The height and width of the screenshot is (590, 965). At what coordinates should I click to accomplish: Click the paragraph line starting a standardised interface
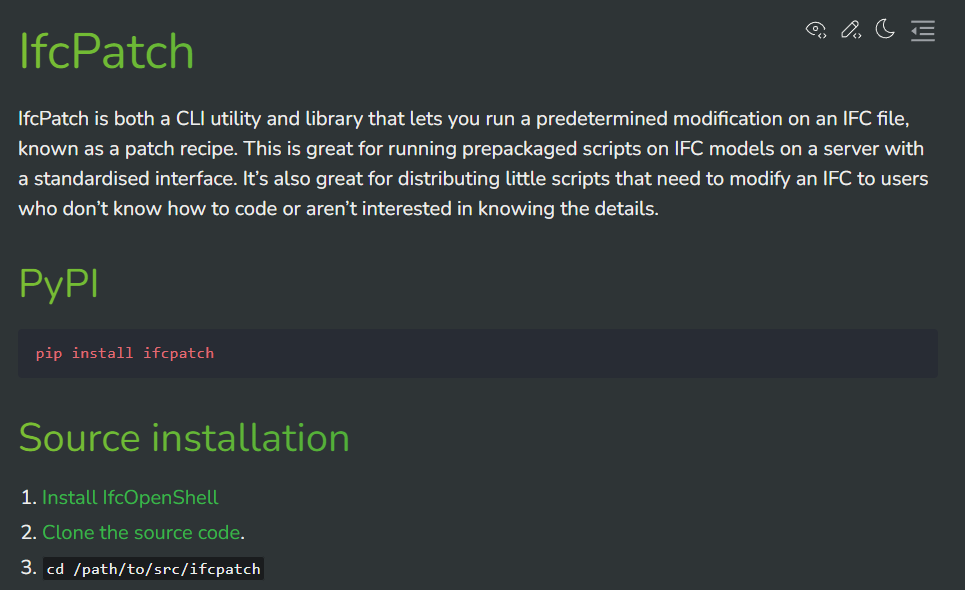473,178
